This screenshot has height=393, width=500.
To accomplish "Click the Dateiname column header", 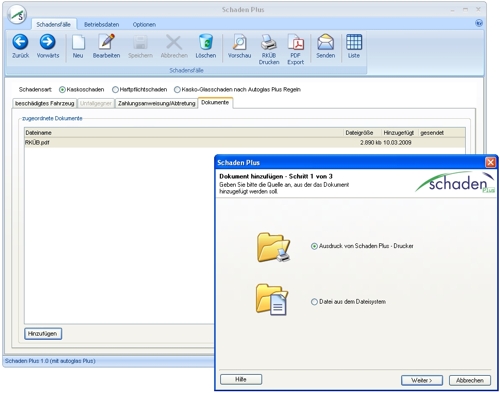I will (x=184, y=133).
